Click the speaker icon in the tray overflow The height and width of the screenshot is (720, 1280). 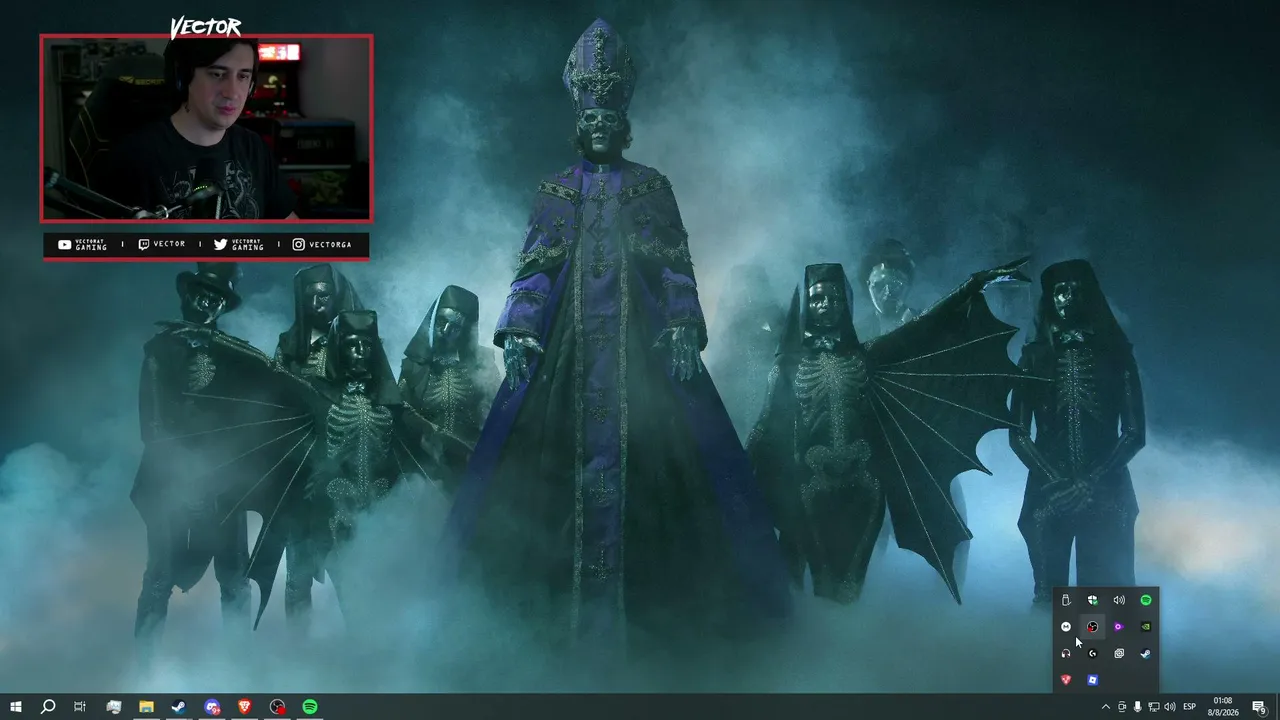click(x=1119, y=600)
